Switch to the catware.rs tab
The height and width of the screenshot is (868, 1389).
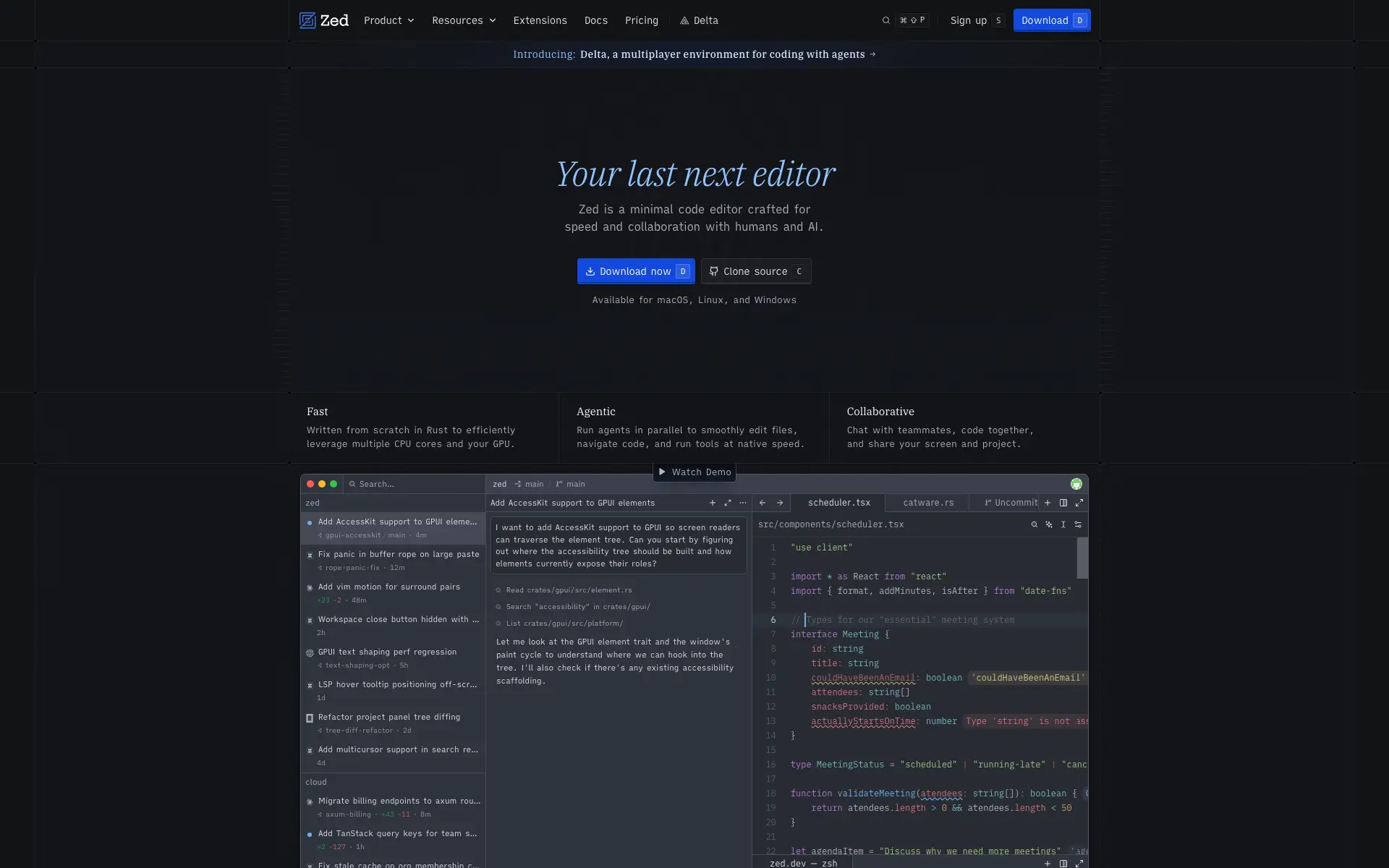tap(927, 503)
